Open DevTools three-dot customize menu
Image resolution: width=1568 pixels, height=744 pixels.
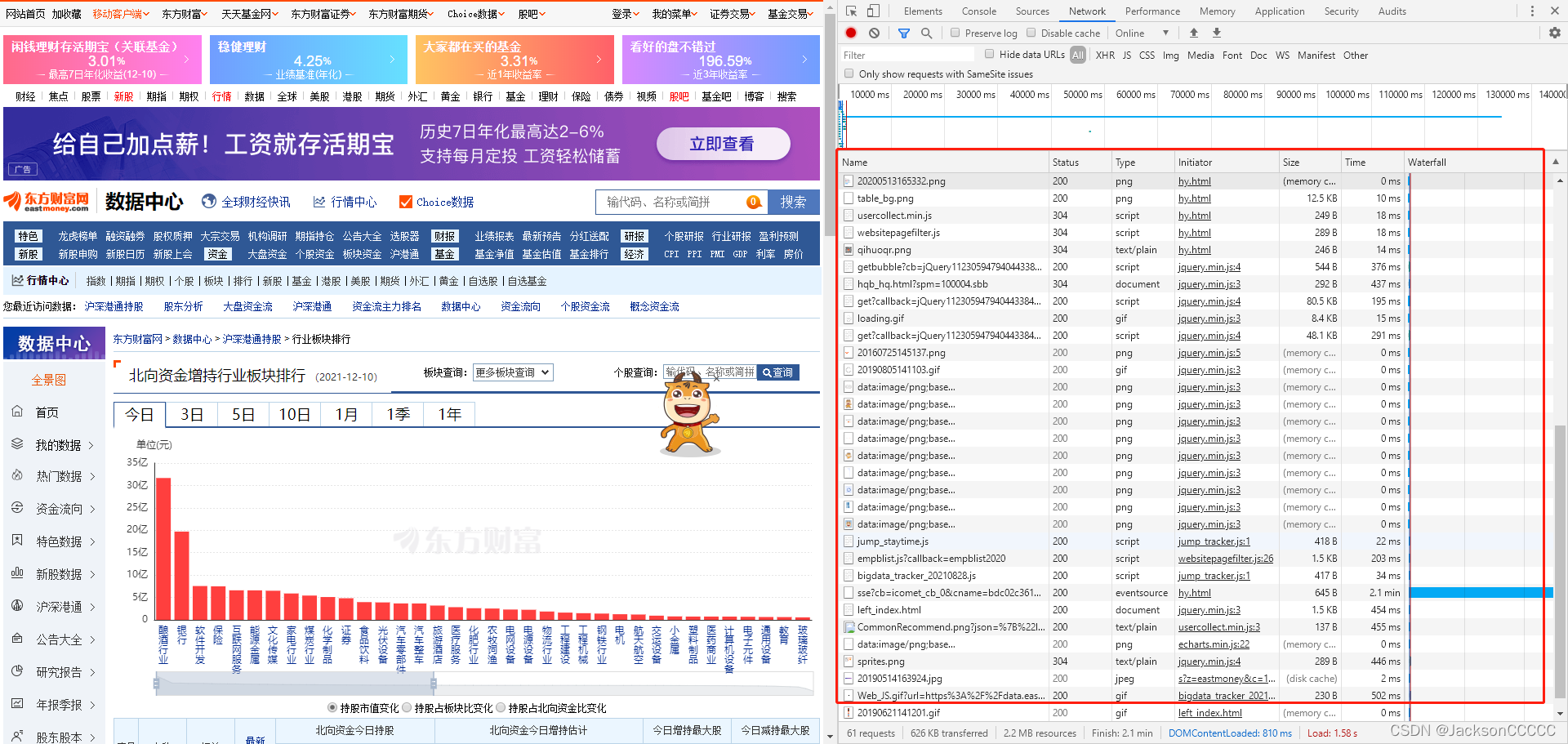click(x=1532, y=11)
